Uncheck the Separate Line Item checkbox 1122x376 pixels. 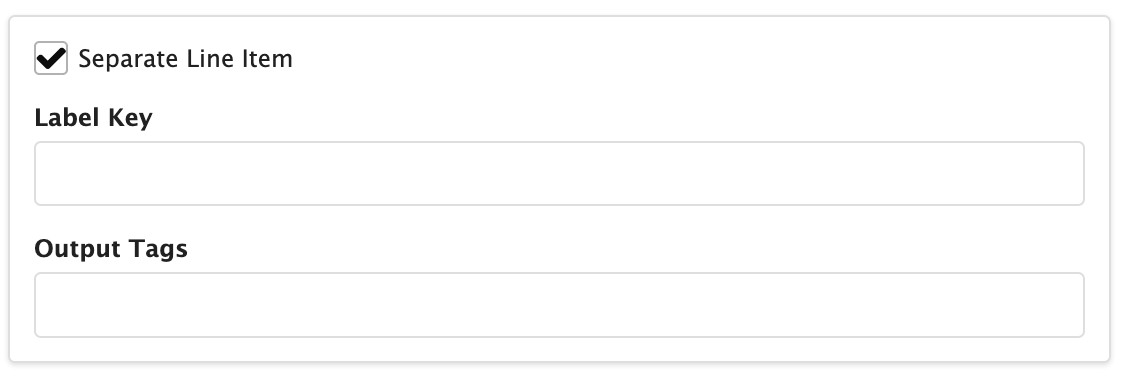(51, 58)
